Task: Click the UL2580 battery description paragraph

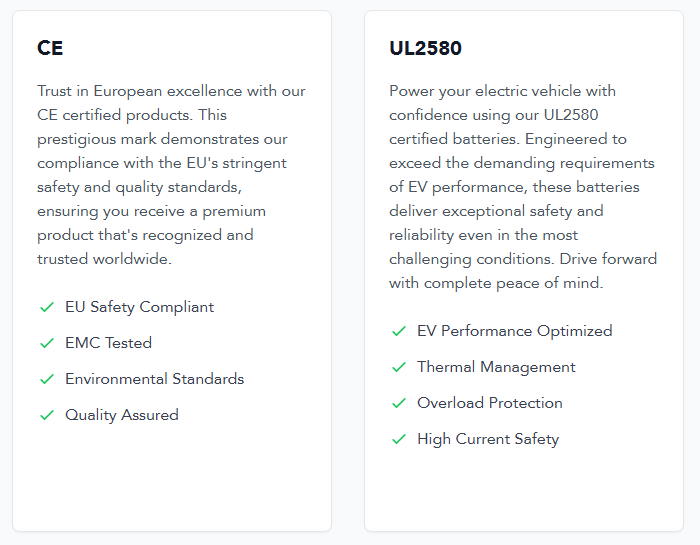Action: [523, 187]
